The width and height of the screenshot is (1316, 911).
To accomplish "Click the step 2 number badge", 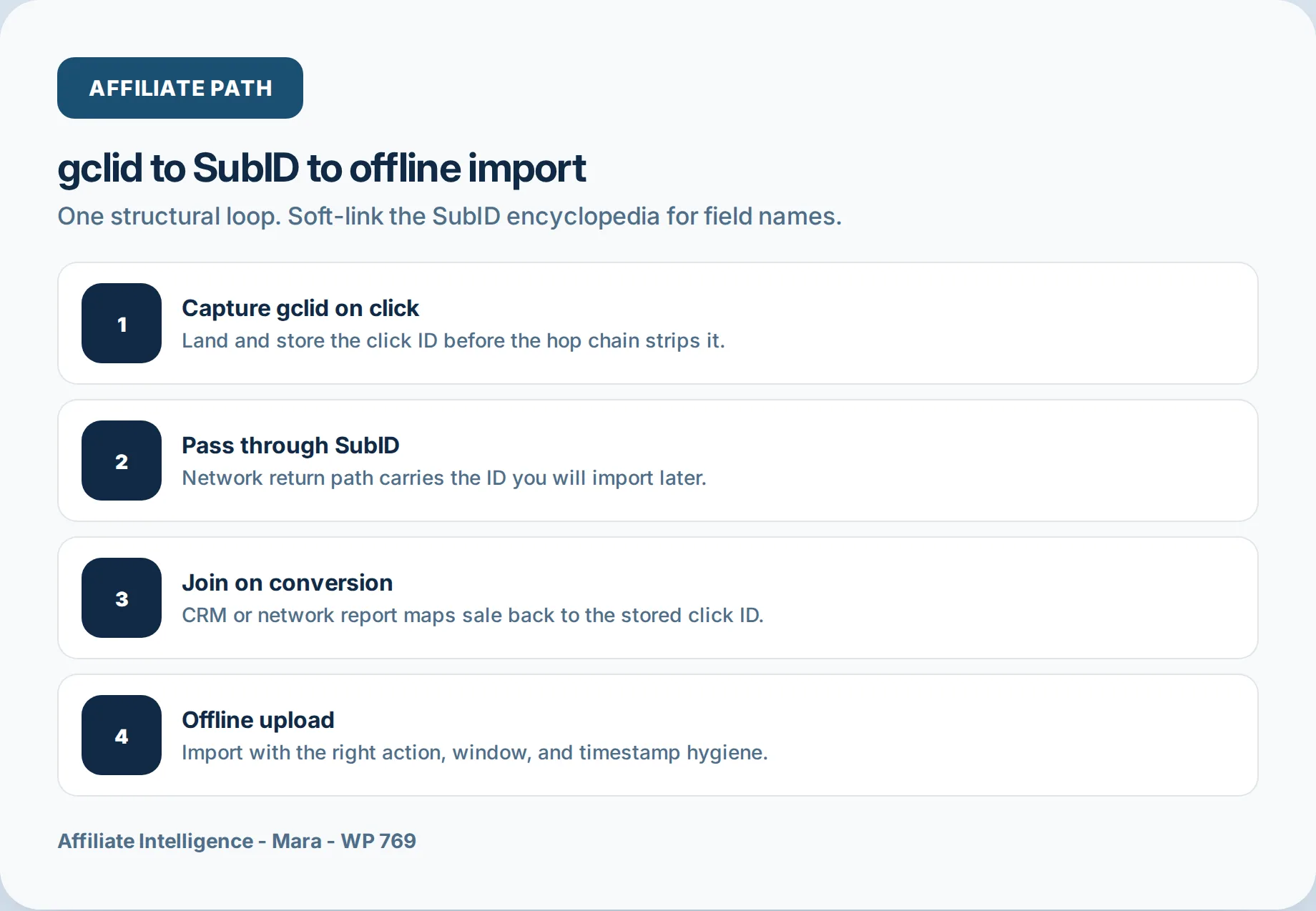I will (x=122, y=461).
